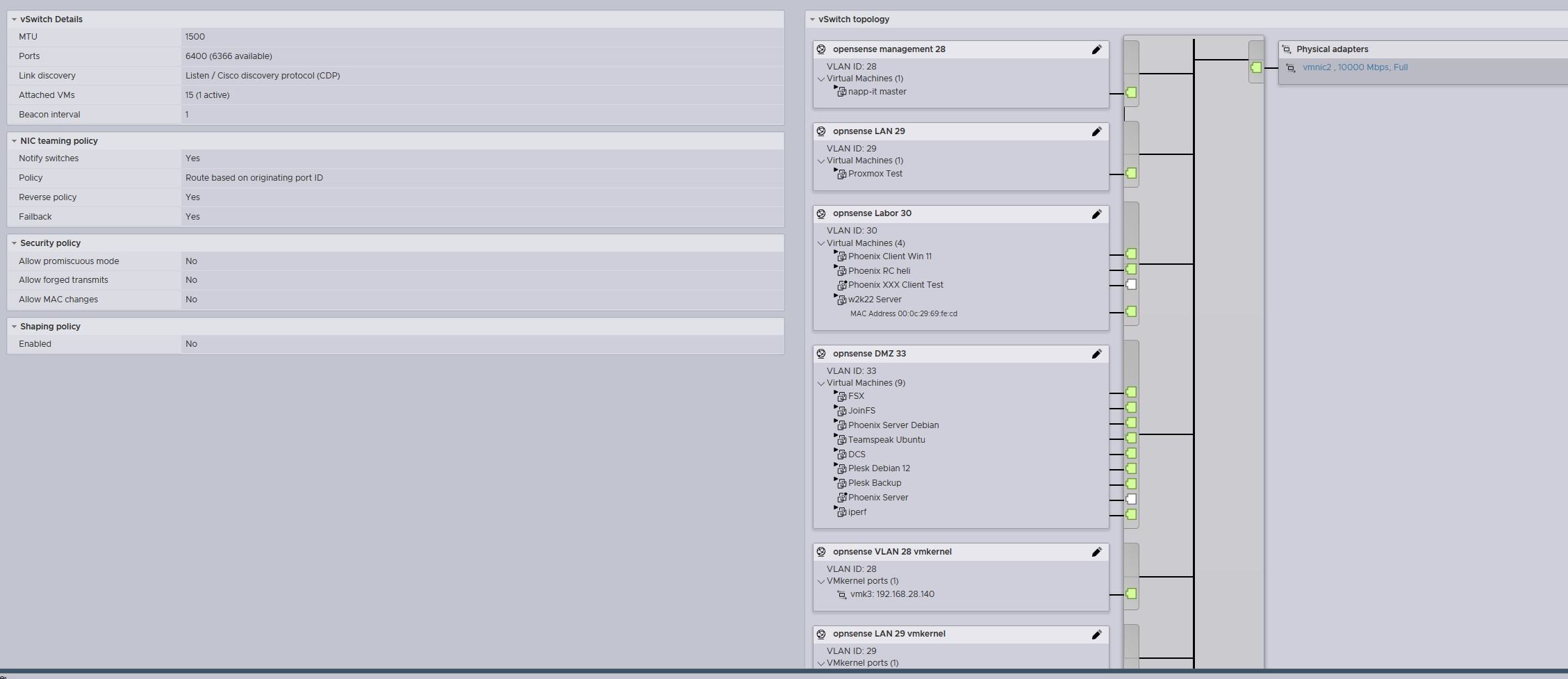Click the opnsense DMZ 33 network icon
This screenshot has width=1568, height=679.
click(821, 354)
